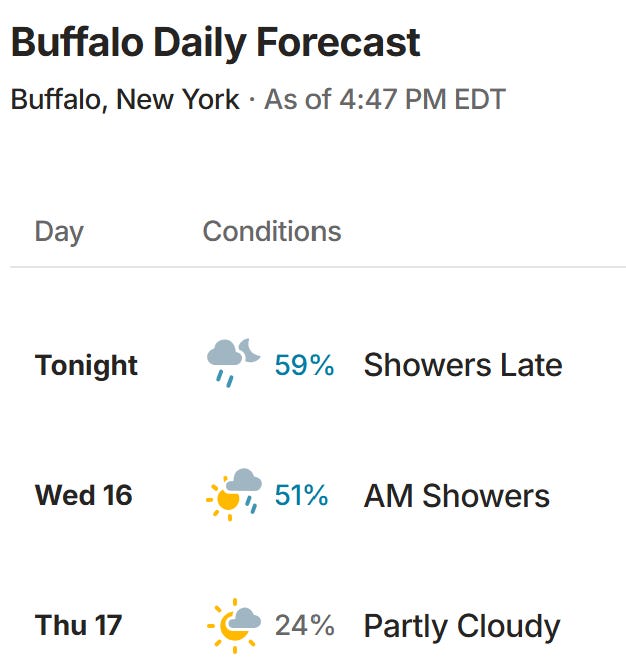Image resolution: width=626 pixels, height=666 pixels.
Task: Click the As of 4:47 PM EDT timestamp
Action: pos(385,99)
